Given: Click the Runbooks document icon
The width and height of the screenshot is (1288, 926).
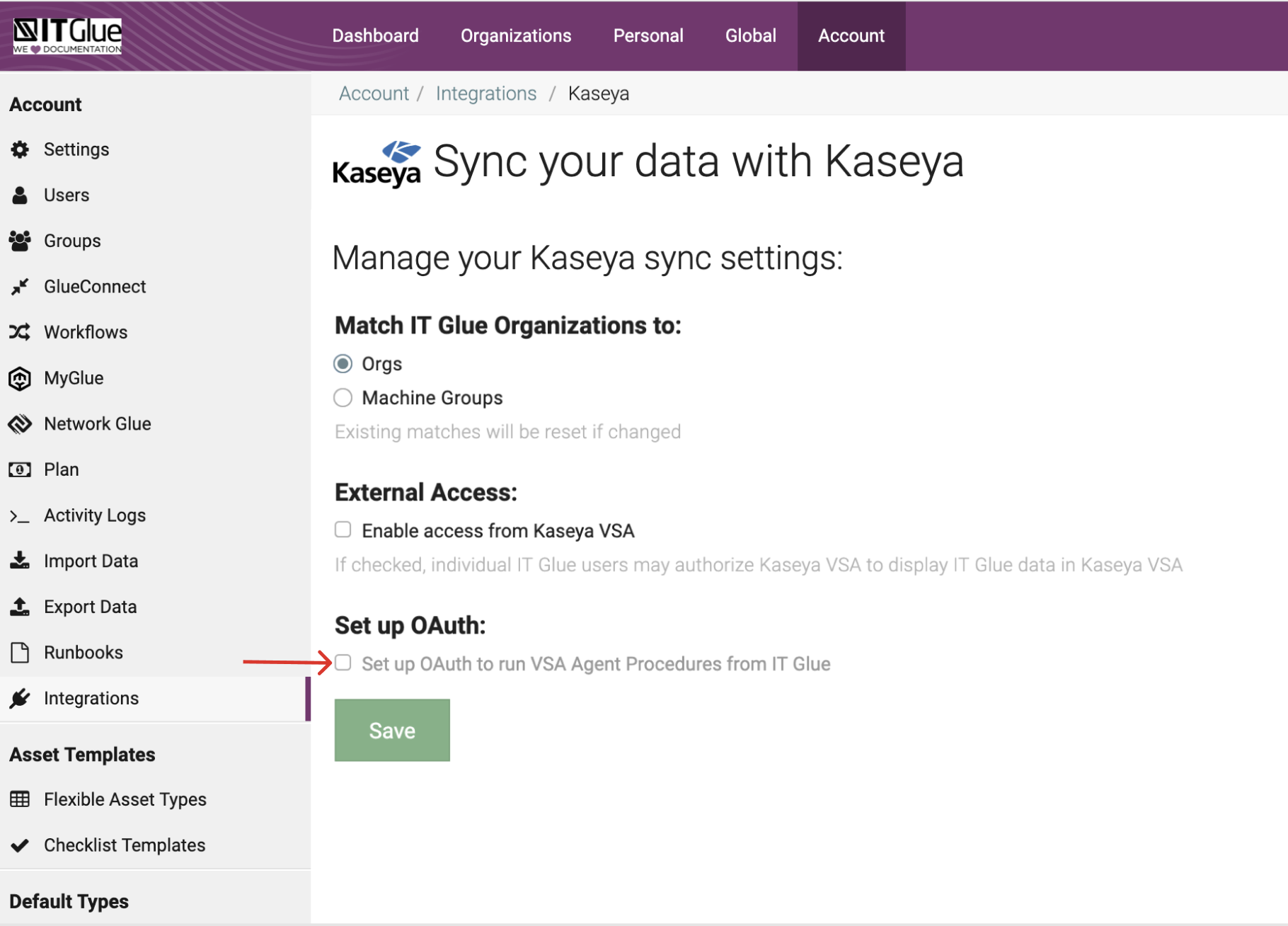Looking at the screenshot, I should [20, 653].
